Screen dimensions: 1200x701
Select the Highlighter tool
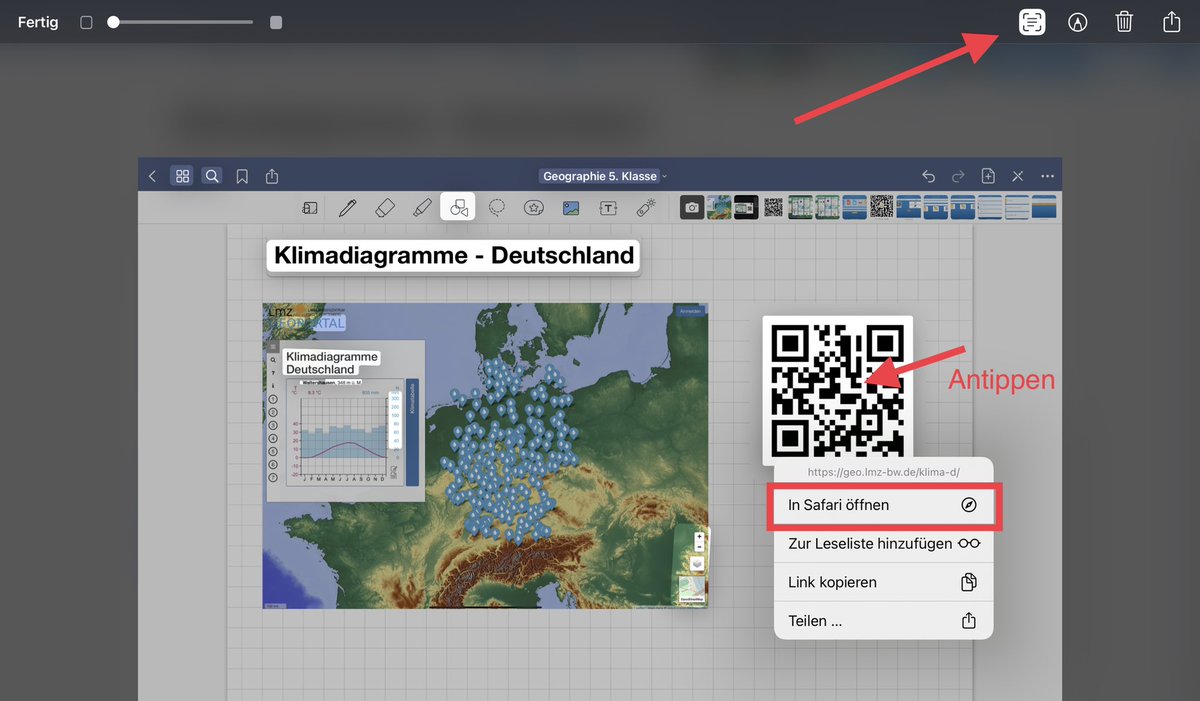click(x=422, y=208)
